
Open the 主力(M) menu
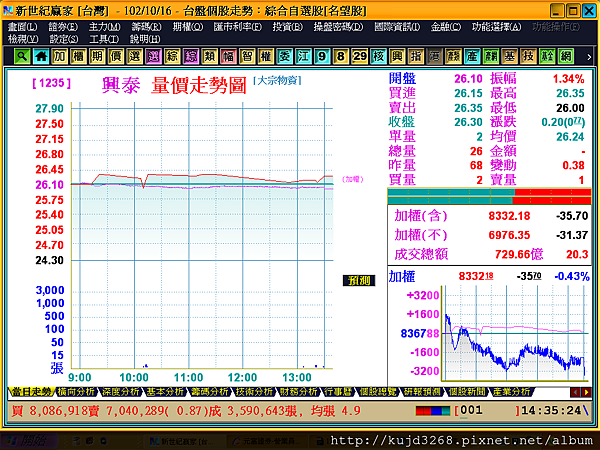tap(104, 27)
